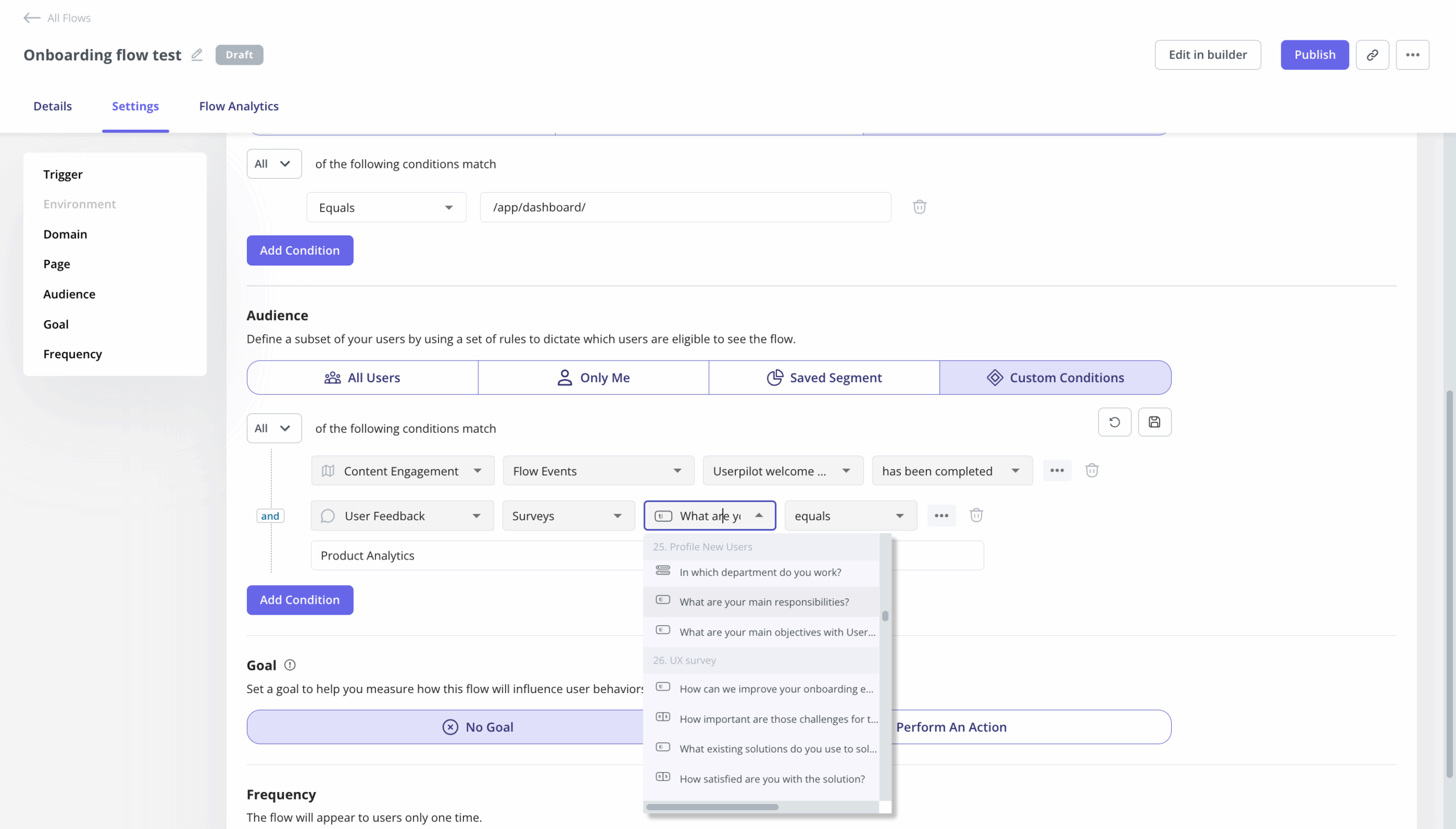Delete the /app/dashboard/ condition with trash icon
Viewport: 1456px width, 829px height.
[919, 206]
